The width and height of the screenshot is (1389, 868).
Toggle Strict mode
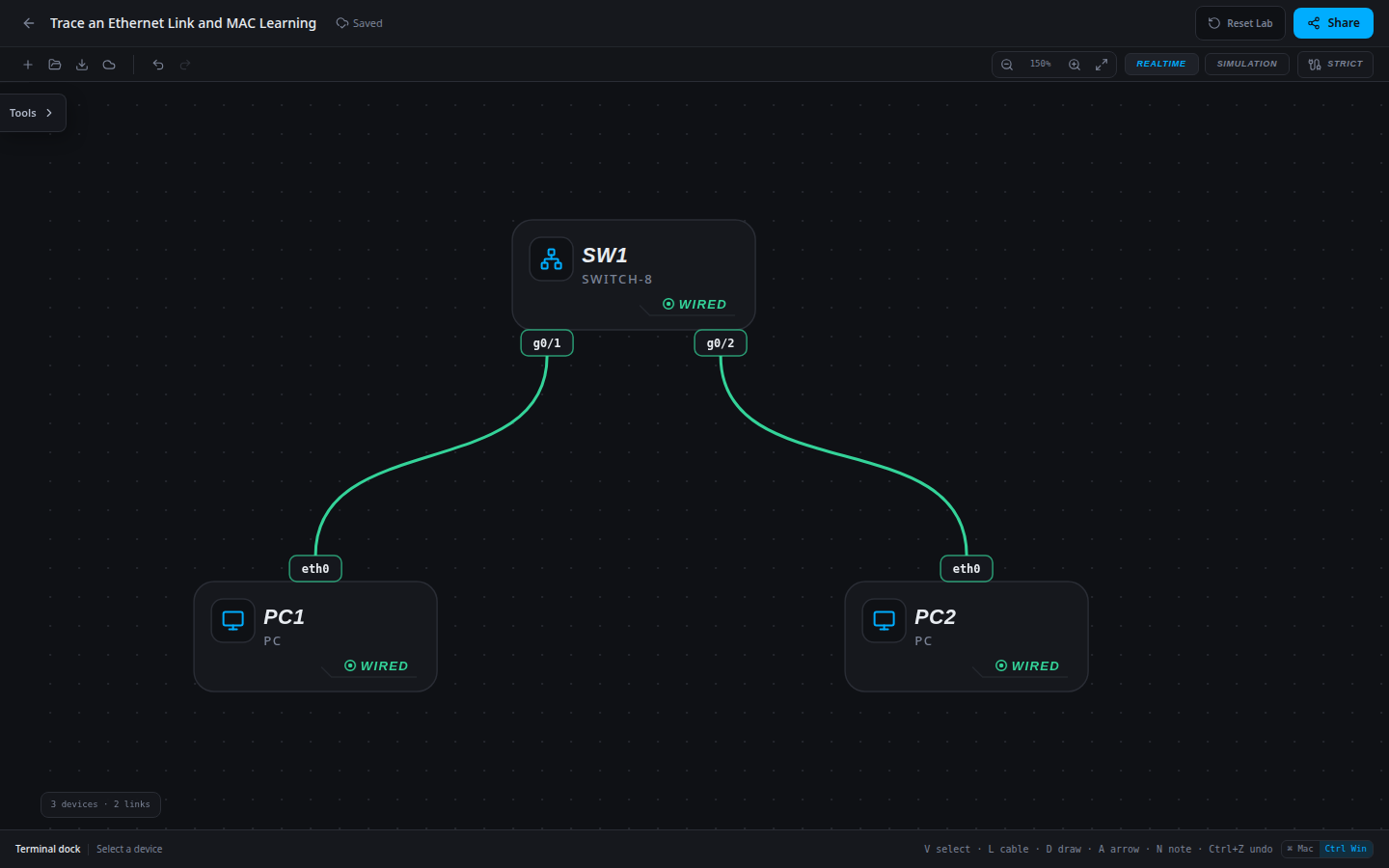[1335, 64]
